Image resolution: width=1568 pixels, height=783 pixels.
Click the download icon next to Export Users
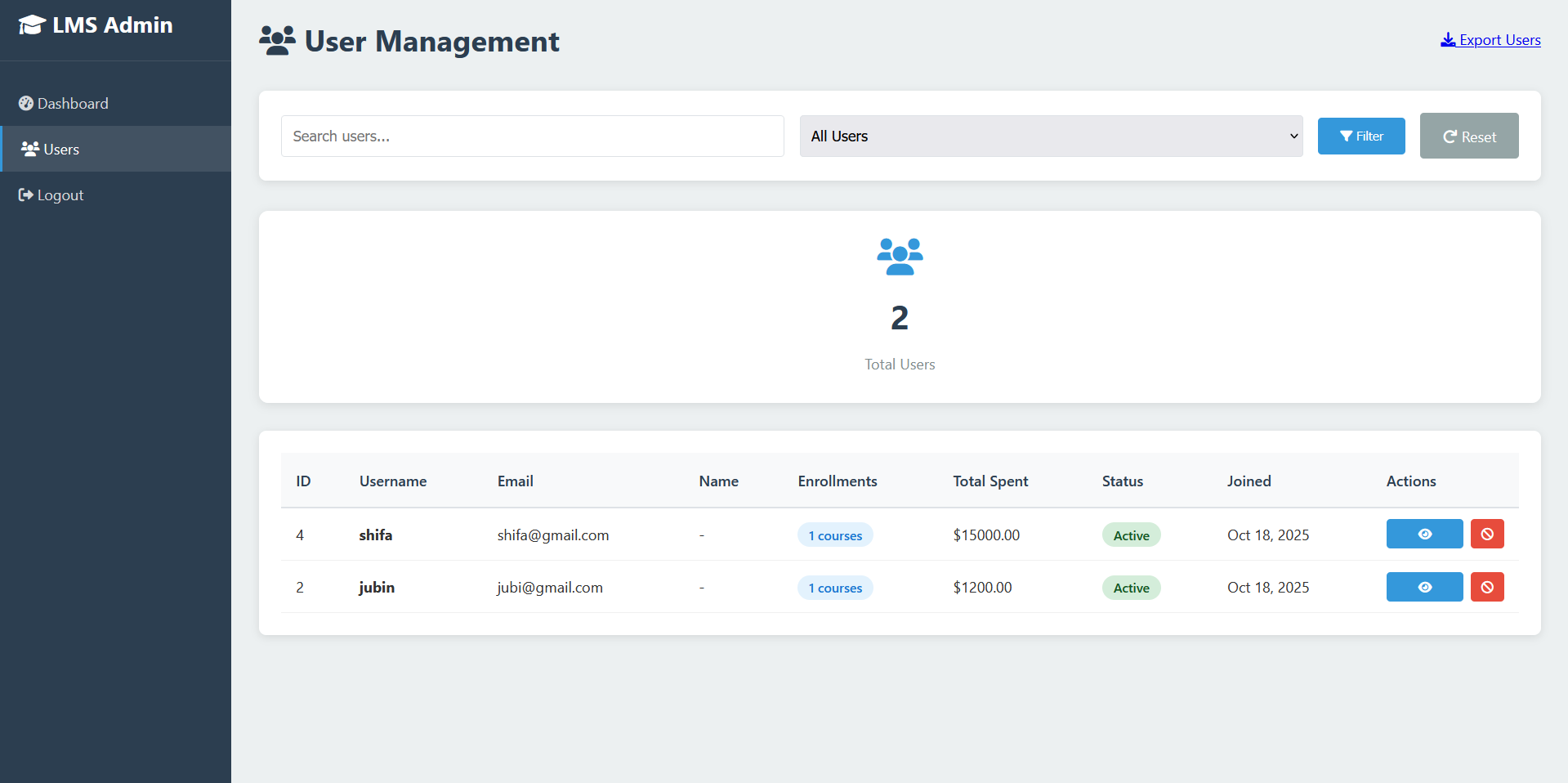(1447, 39)
